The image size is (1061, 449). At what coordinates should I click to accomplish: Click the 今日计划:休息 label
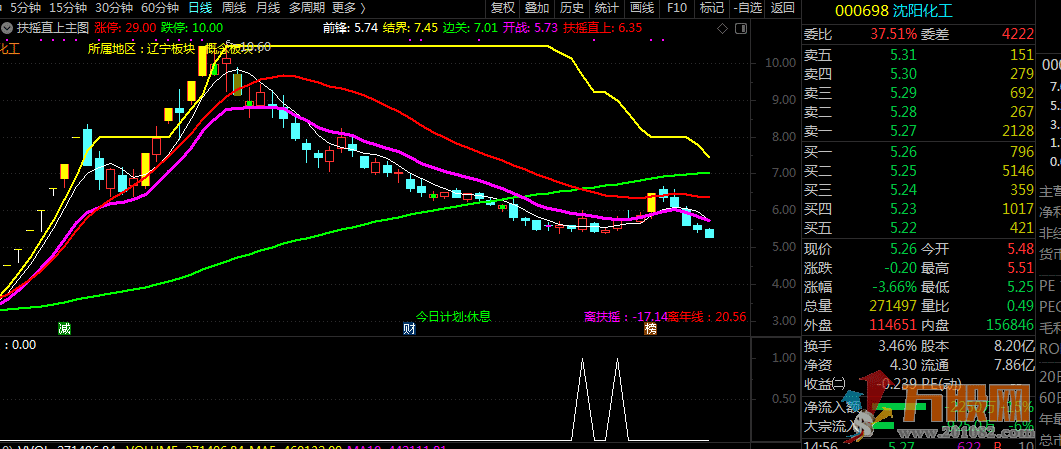[453, 316]
